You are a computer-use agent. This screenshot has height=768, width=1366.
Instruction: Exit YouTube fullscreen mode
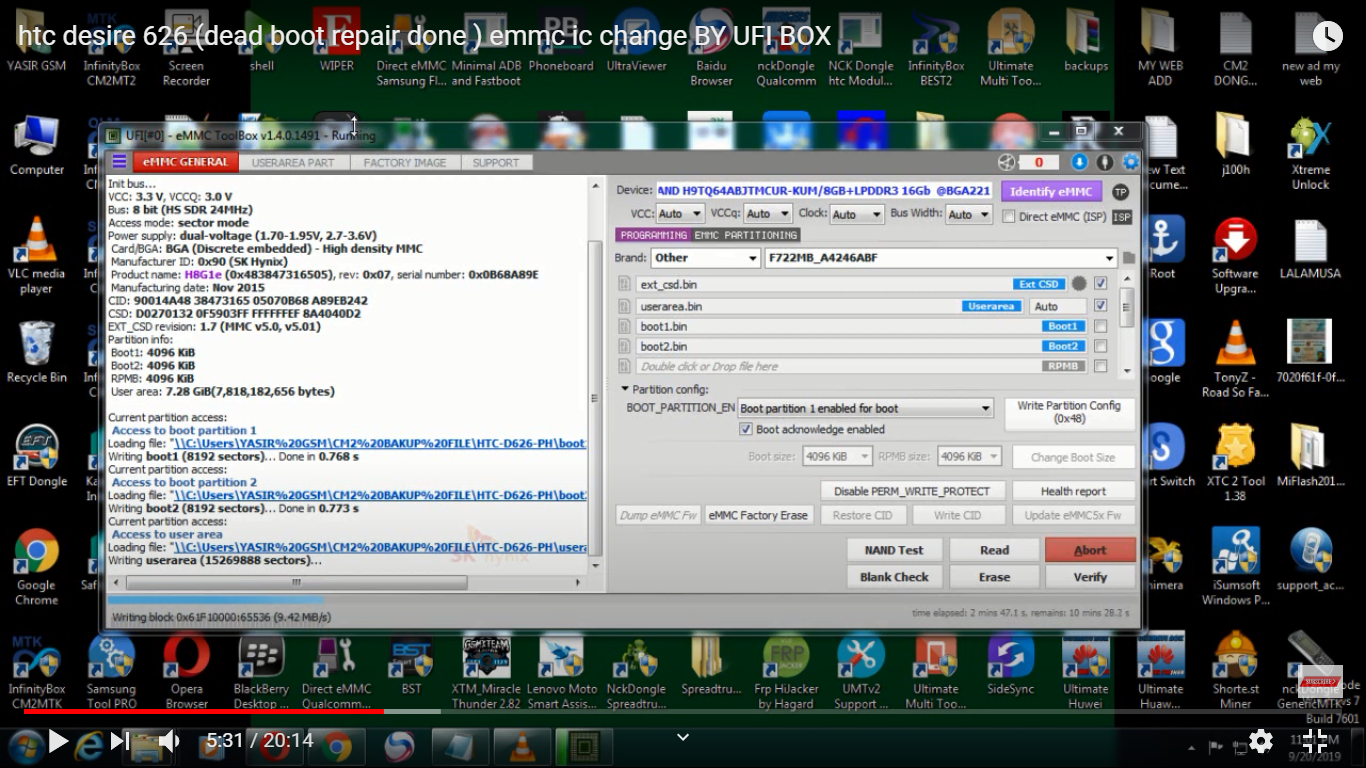[1315, 741]
